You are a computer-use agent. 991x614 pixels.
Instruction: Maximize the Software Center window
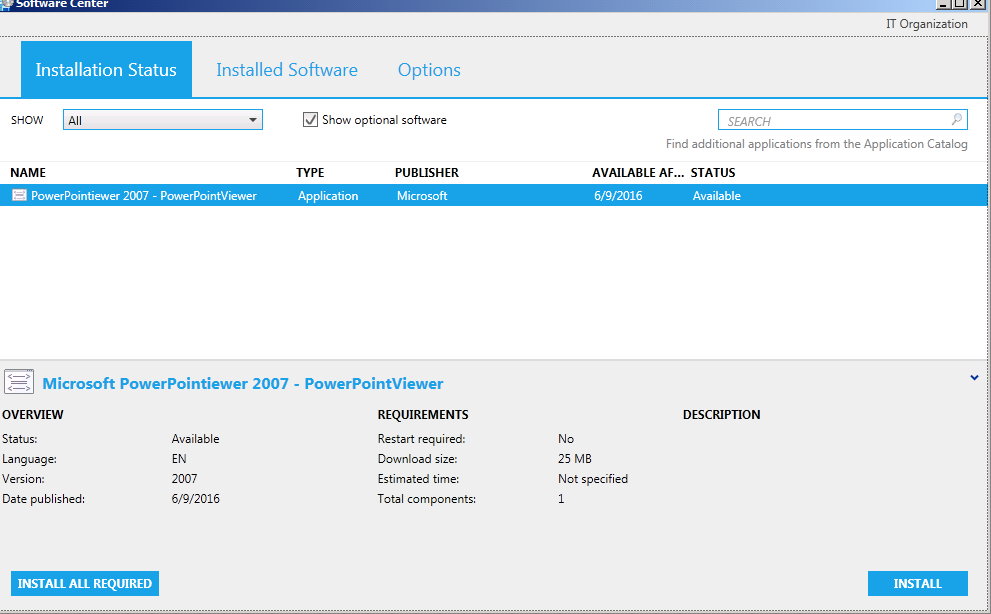(x=959, y=4)
